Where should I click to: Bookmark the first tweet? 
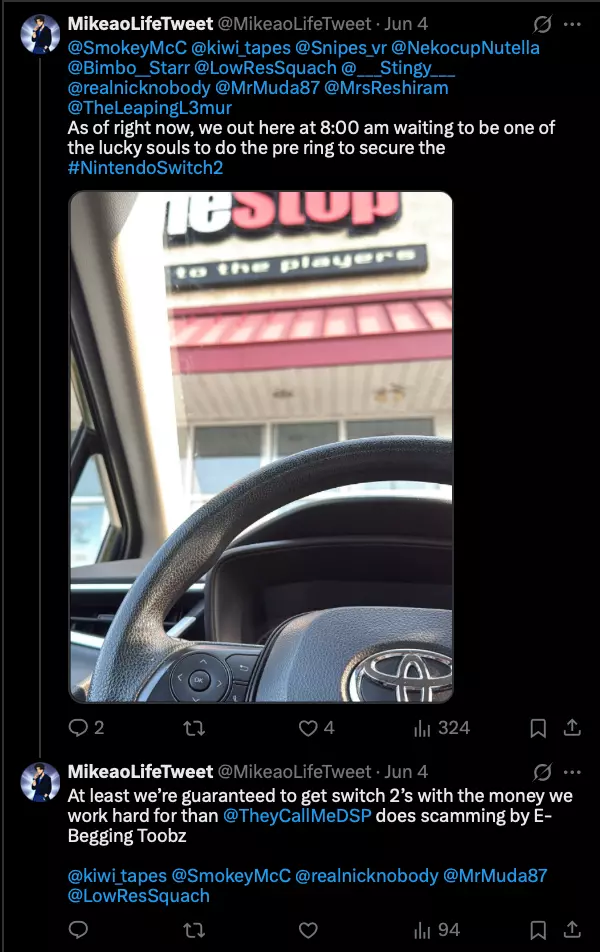pos(538,727)
